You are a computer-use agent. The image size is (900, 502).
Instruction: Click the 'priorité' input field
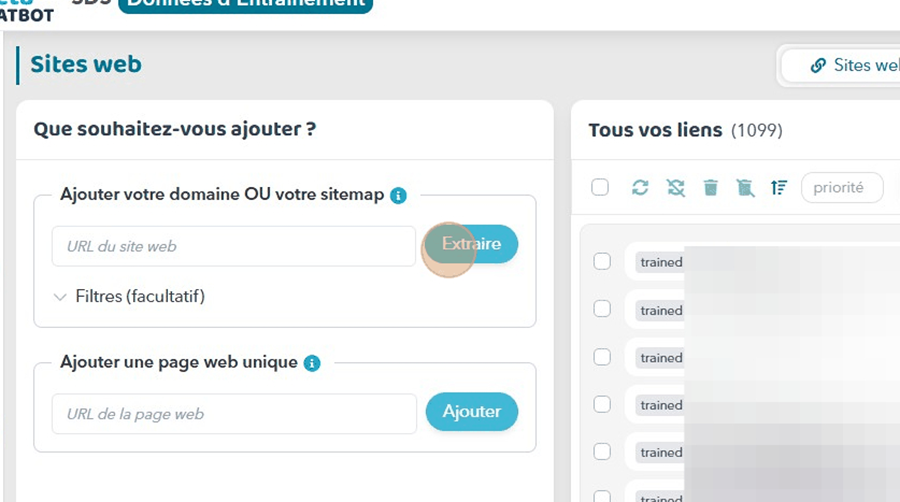tap(842, 187)
